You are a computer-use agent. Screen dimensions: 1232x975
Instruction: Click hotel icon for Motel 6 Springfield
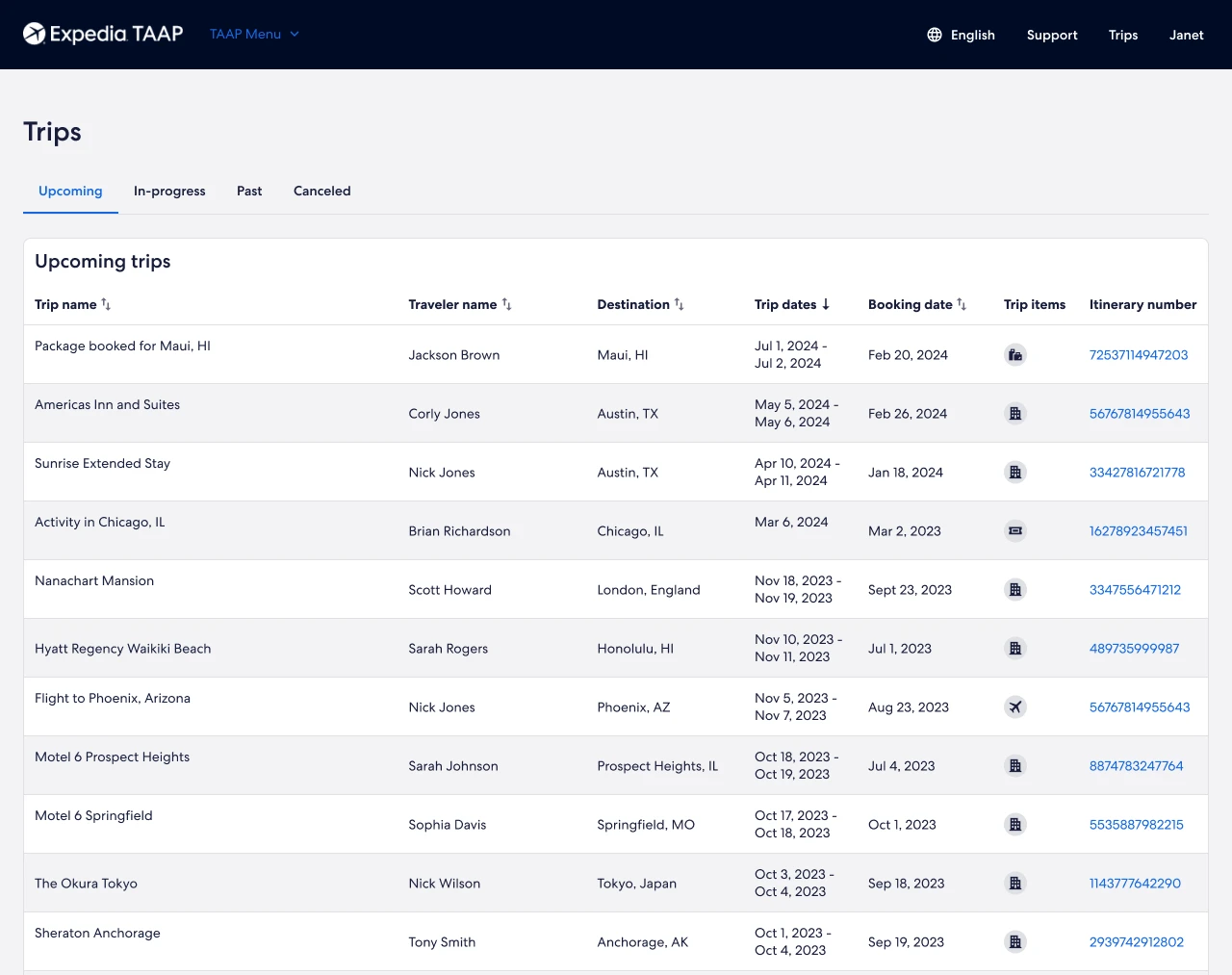tap(1015, 825)
